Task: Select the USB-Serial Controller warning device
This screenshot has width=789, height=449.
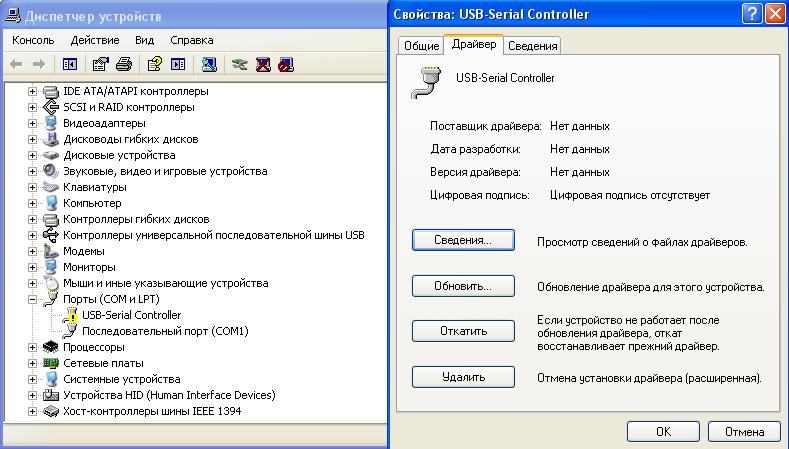Action: (x=117, y=315)
